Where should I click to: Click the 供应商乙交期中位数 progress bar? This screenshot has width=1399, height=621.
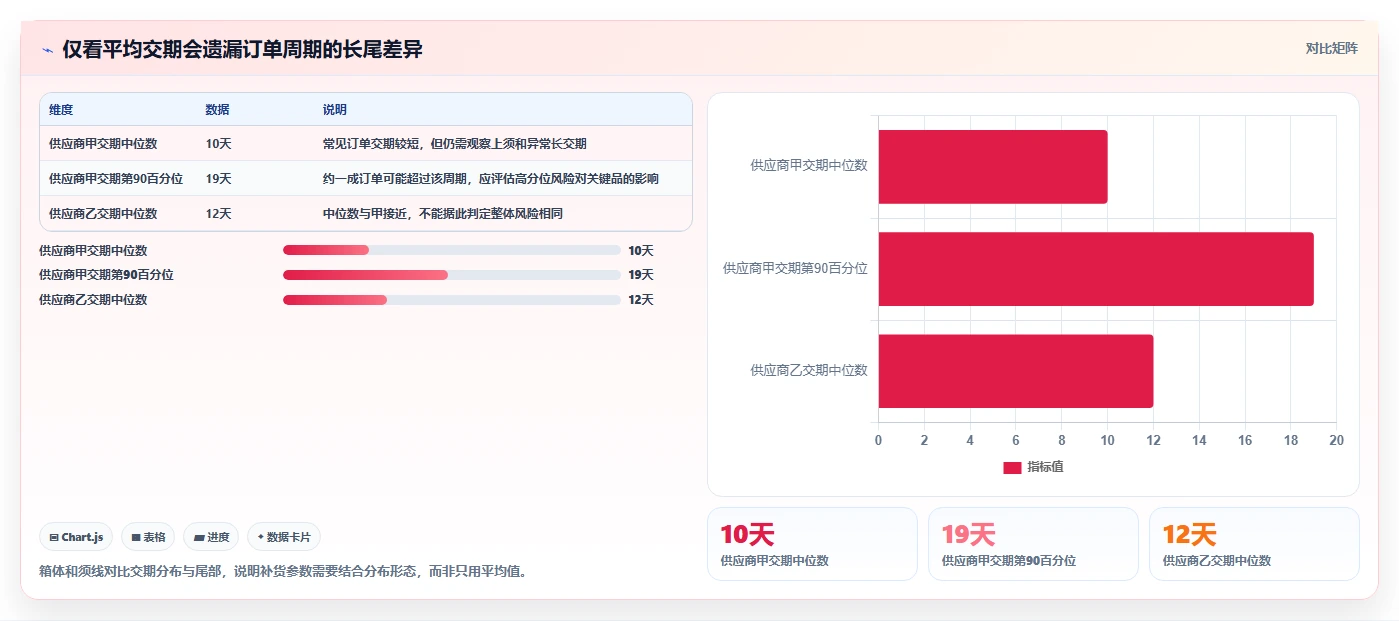pyautogui.click(x=452, y=299)
